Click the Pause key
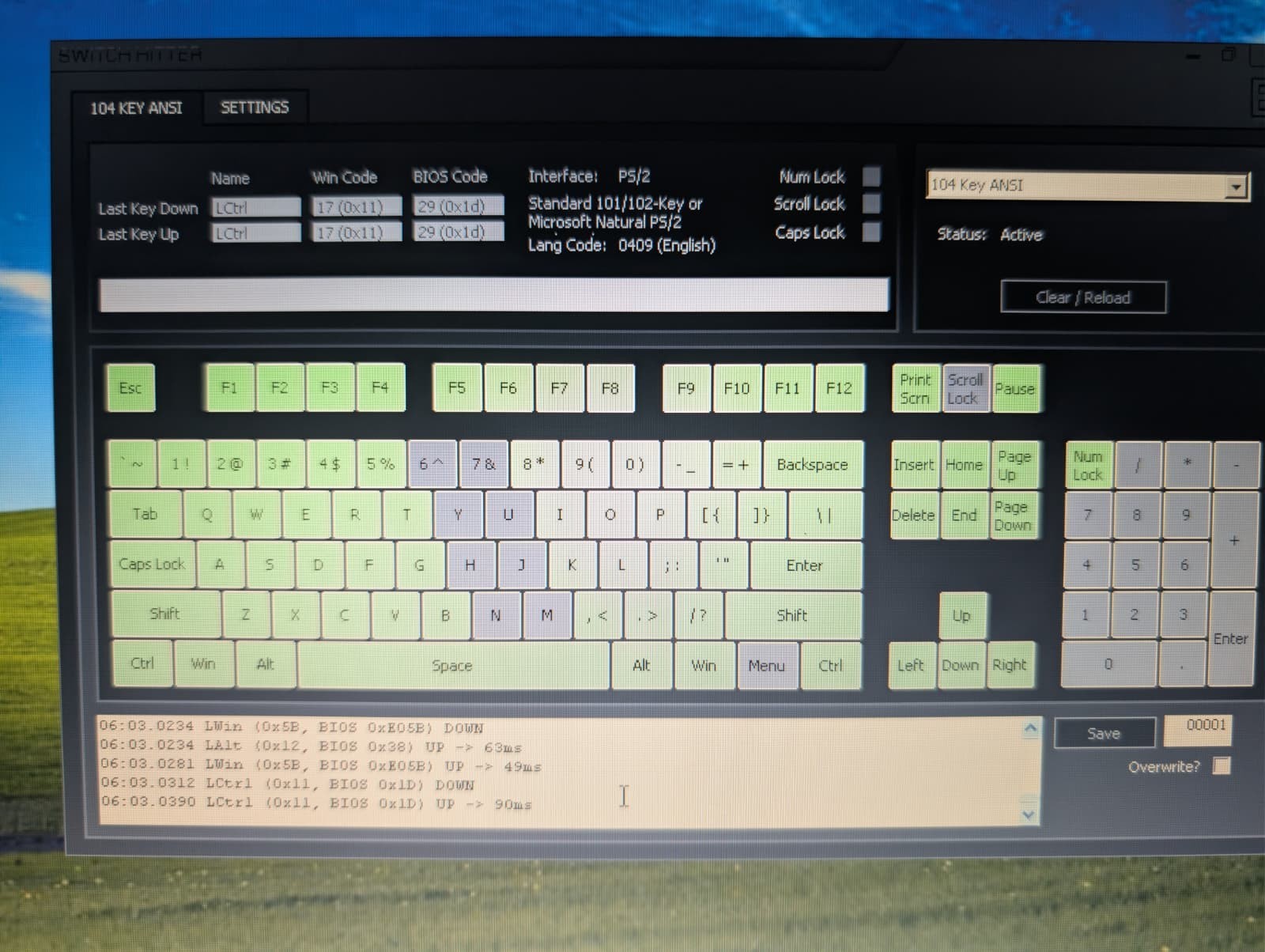 point(1015,388)
